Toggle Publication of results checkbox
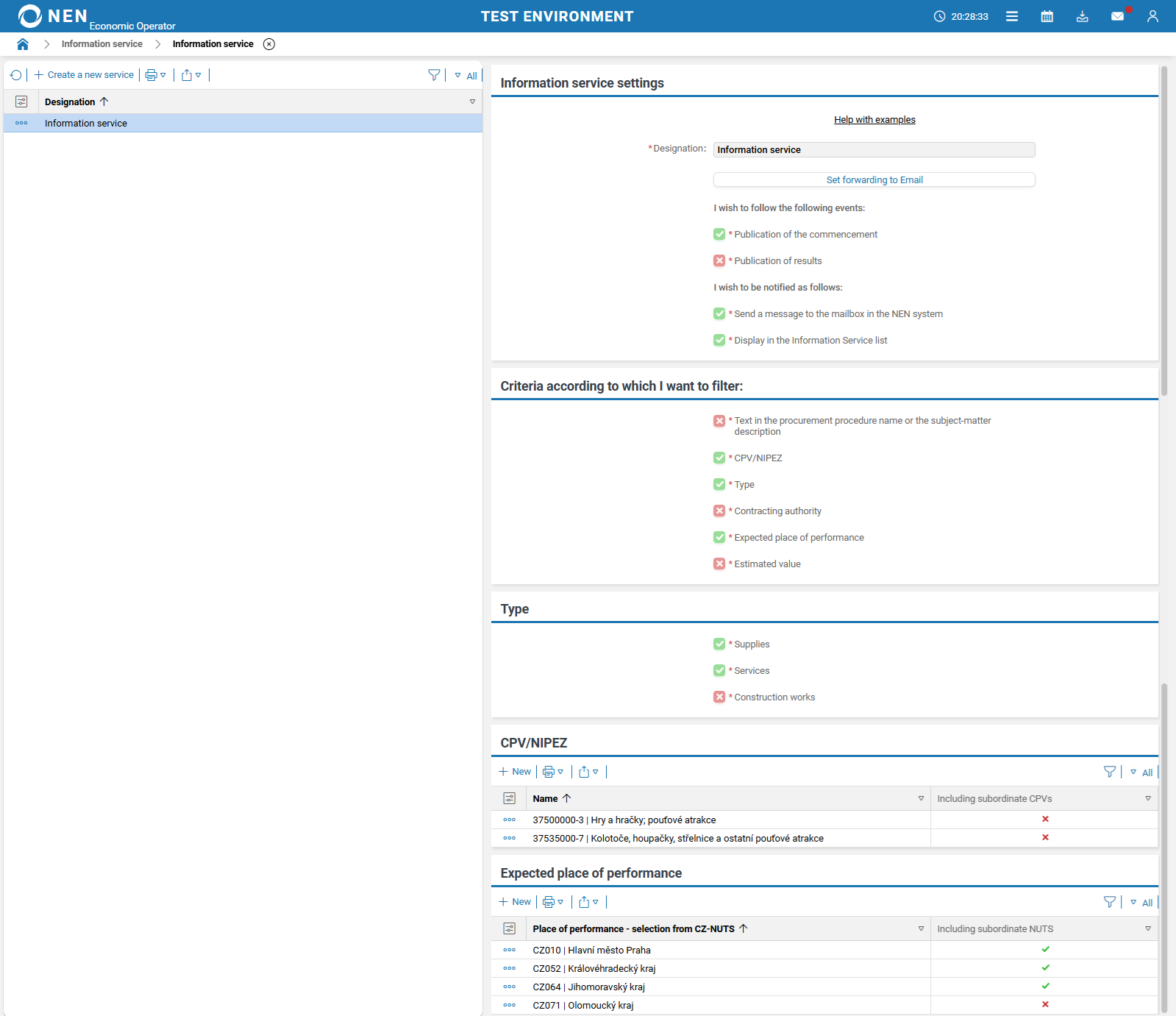 719,260
